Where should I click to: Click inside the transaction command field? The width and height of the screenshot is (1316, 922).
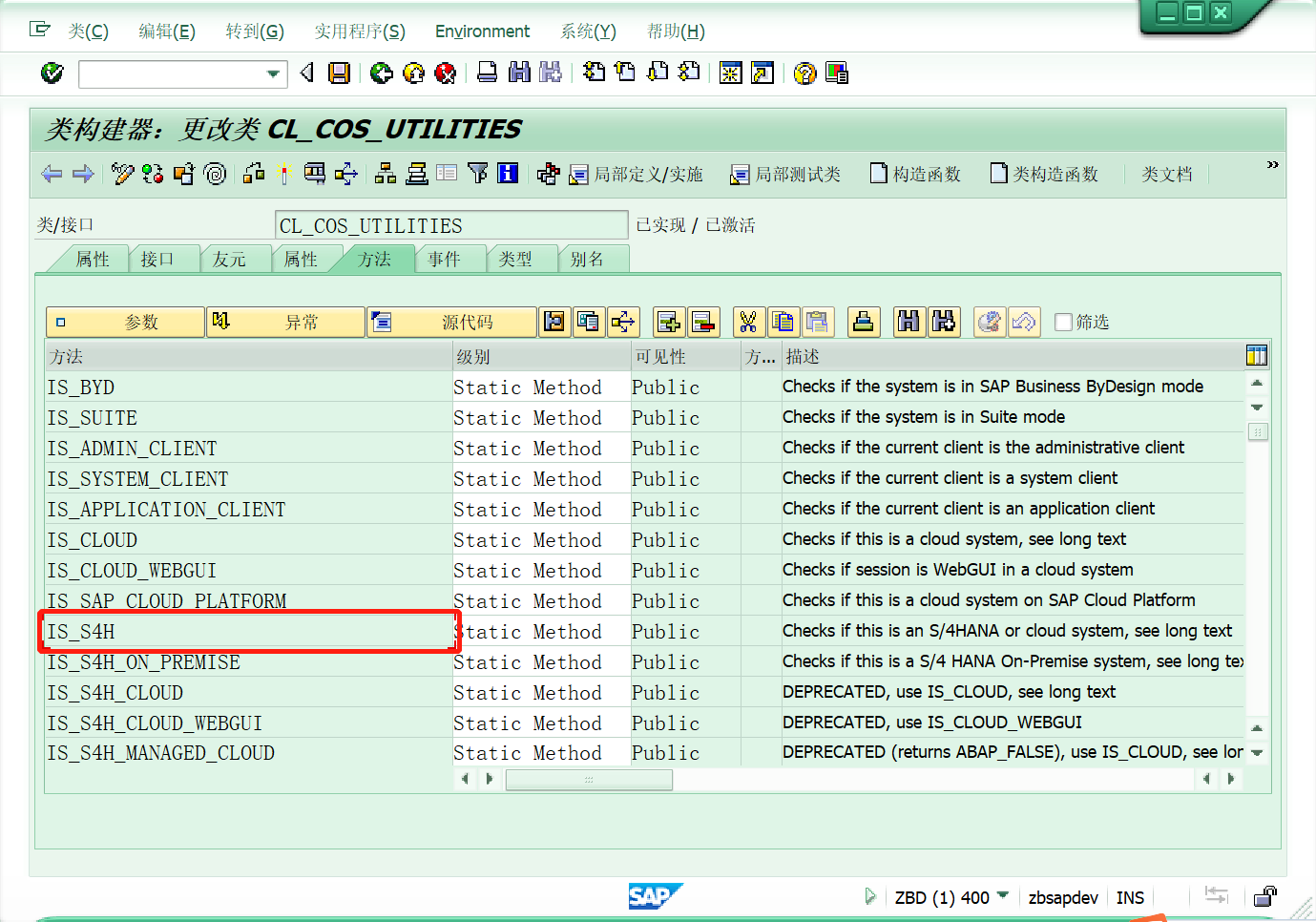pos(172,73)
